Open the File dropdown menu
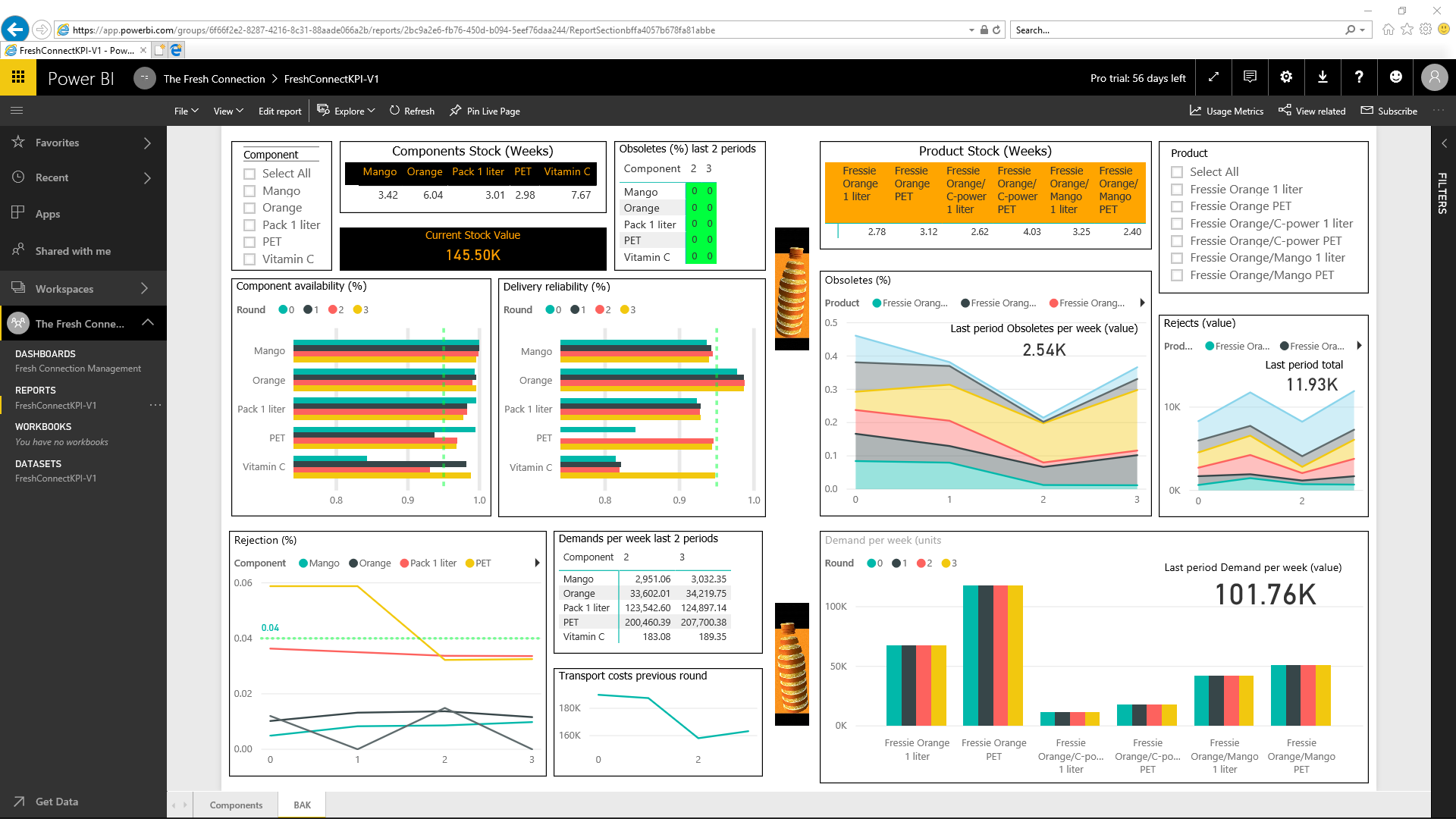Viewport: 1456px width, 819px height. coord(186,111)
